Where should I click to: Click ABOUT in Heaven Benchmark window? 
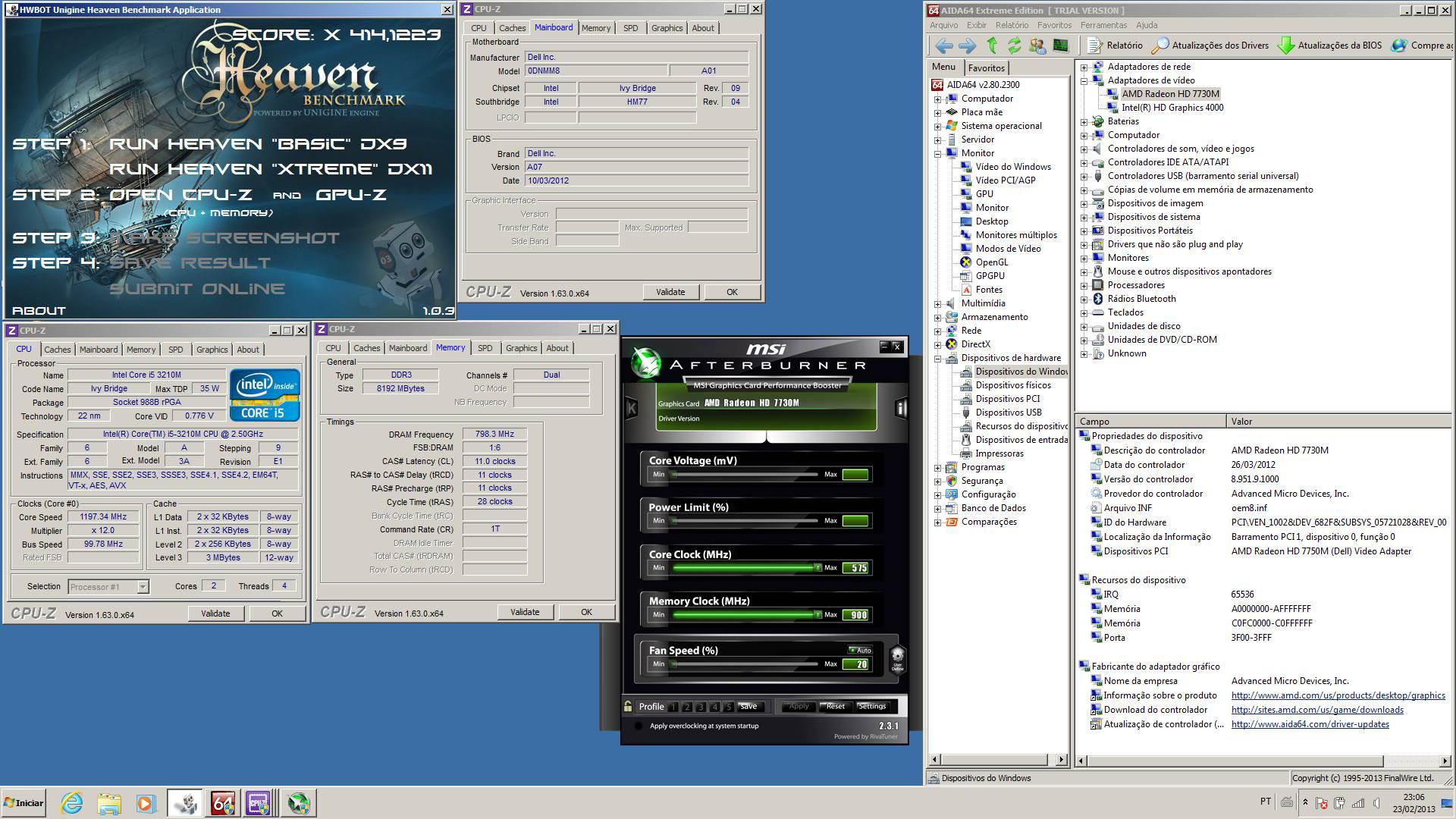[x=39, y=311]
